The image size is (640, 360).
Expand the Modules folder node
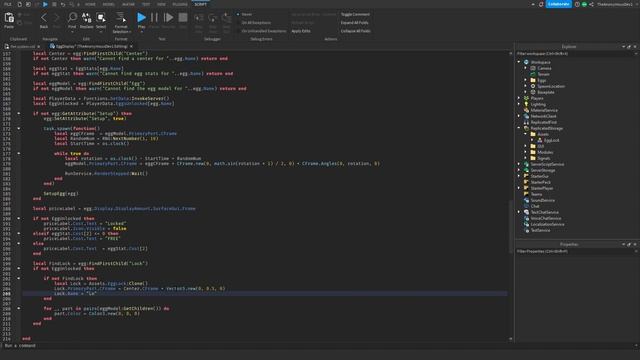pos(526,152)
